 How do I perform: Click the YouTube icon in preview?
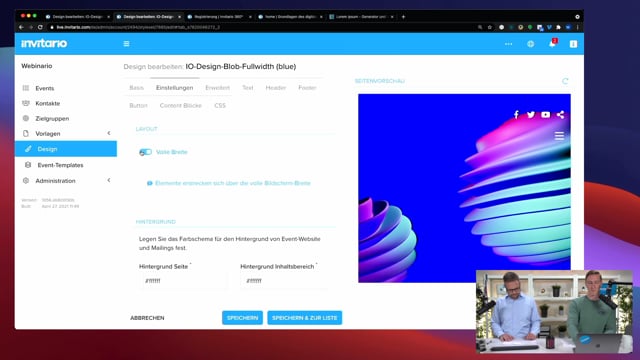point(546,115)
